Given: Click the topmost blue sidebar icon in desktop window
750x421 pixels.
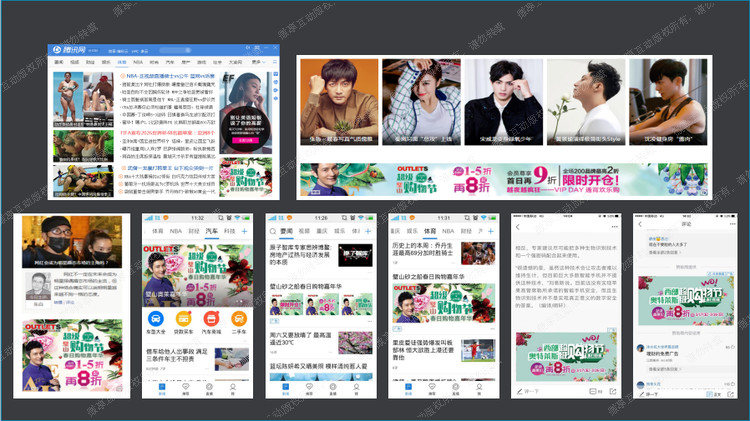Looking at the screenshot, I should click(x=276, y=75).
